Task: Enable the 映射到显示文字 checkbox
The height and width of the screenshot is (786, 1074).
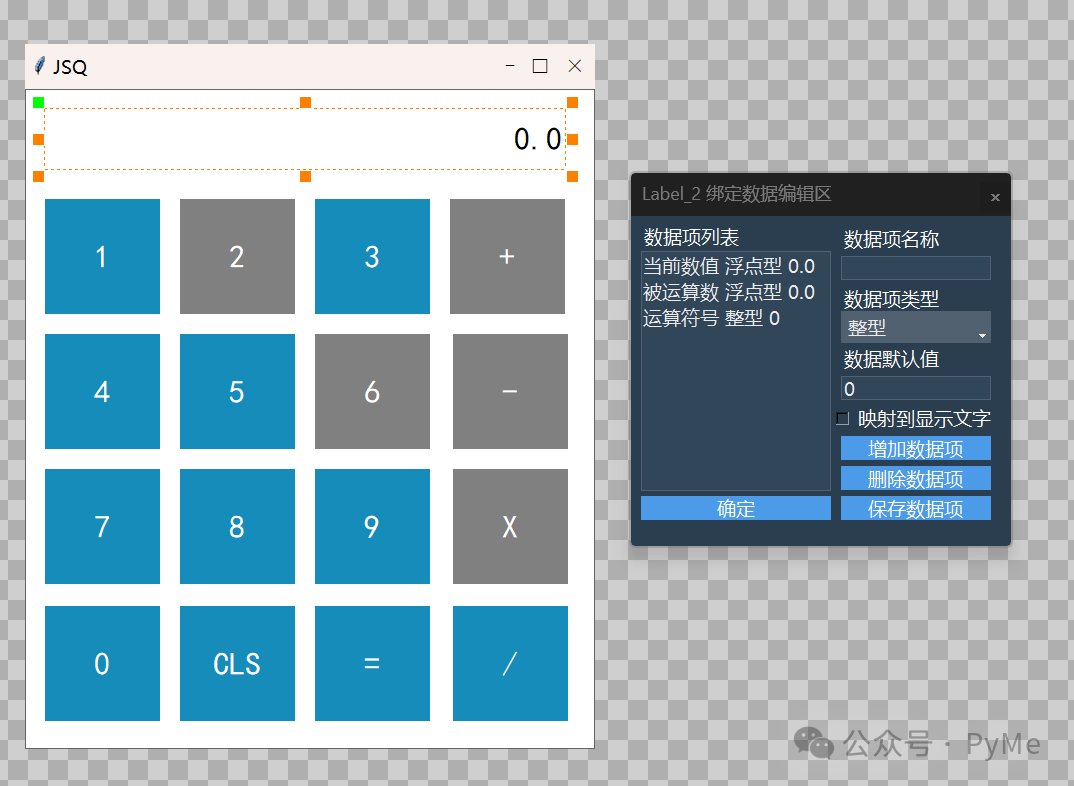Action: tap(842, 418)
